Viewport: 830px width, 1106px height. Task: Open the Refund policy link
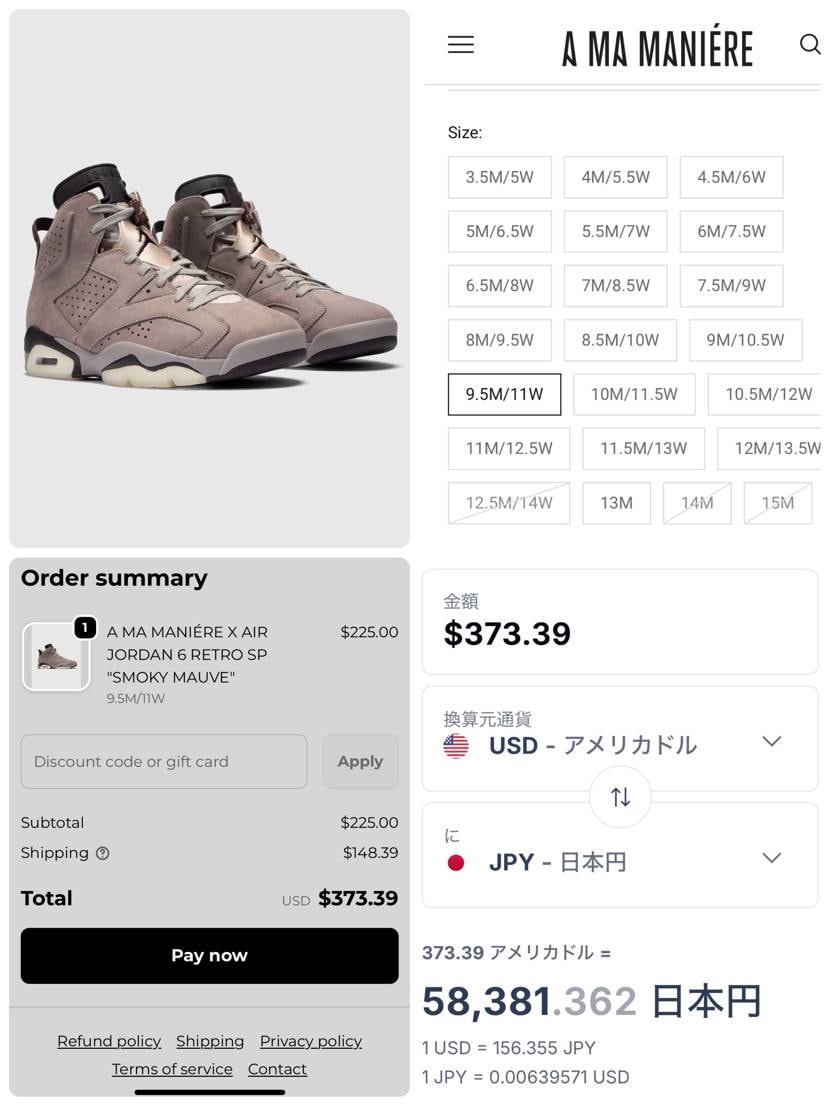[x=109, y=1041]
